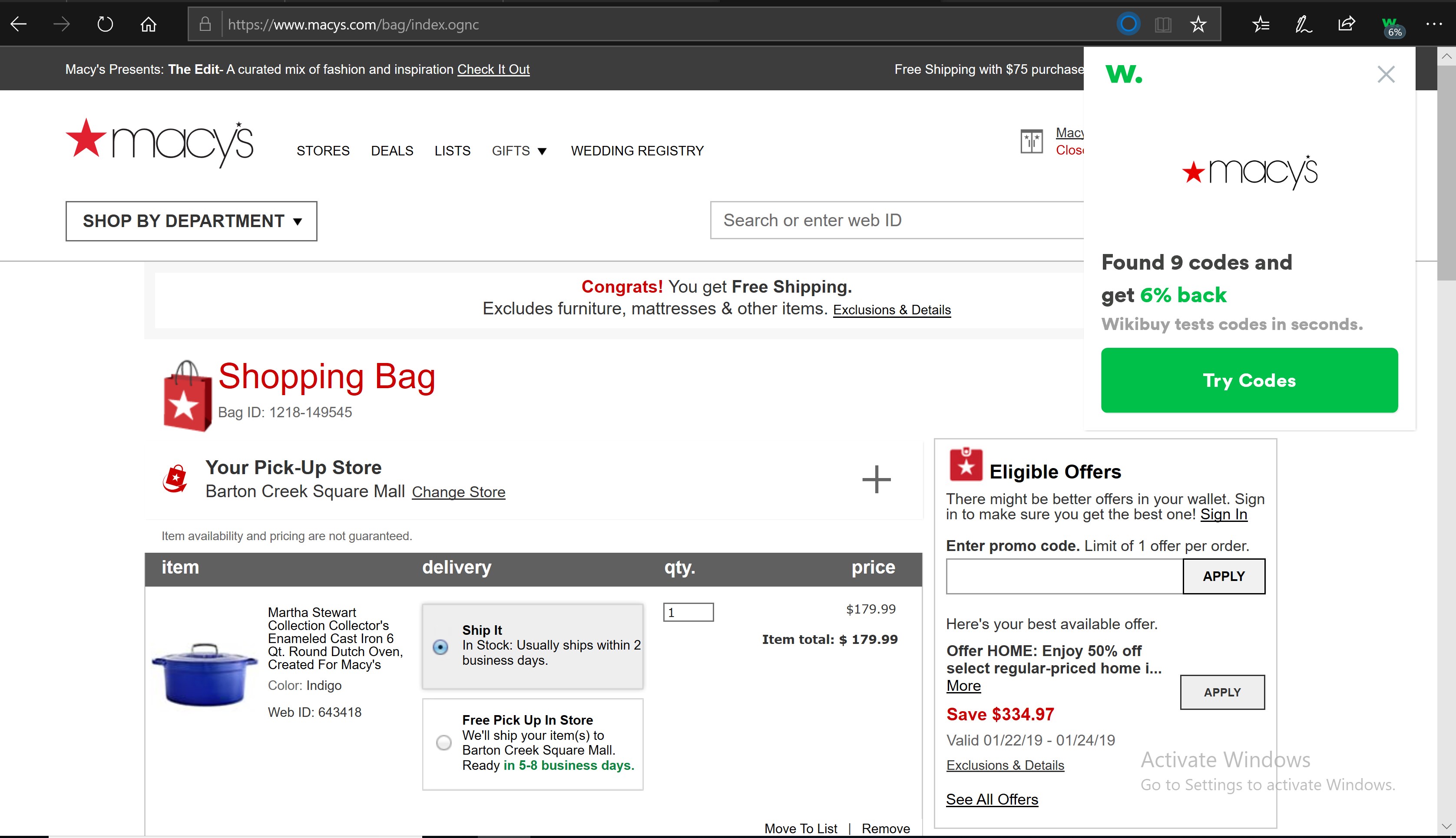The width and height of the screenshot is (1456, 838).
Task: Click the blue Cortana circle icon
Action: click(1128, 24)
